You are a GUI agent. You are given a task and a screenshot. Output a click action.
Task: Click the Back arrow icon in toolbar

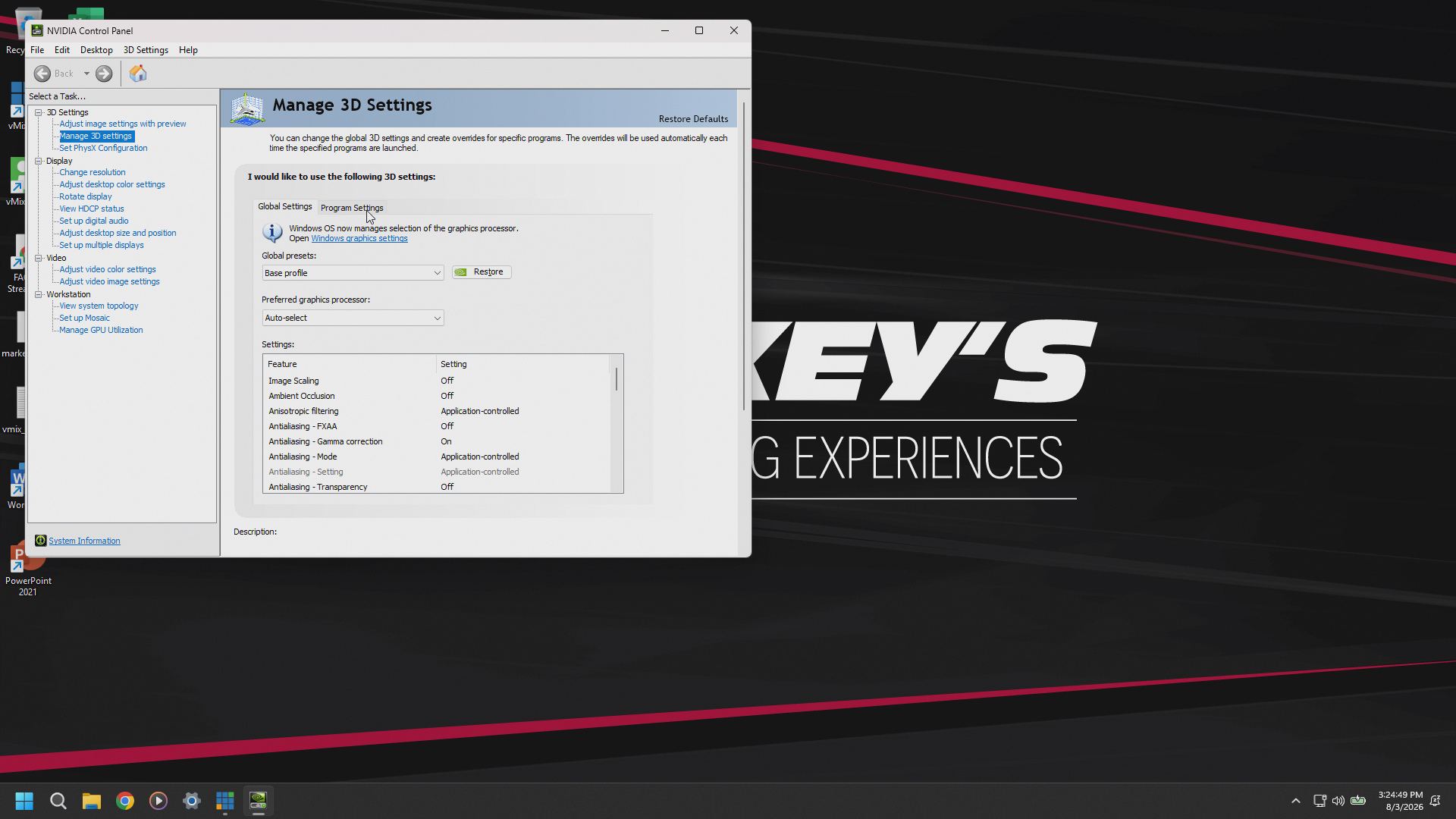point(42,74)
